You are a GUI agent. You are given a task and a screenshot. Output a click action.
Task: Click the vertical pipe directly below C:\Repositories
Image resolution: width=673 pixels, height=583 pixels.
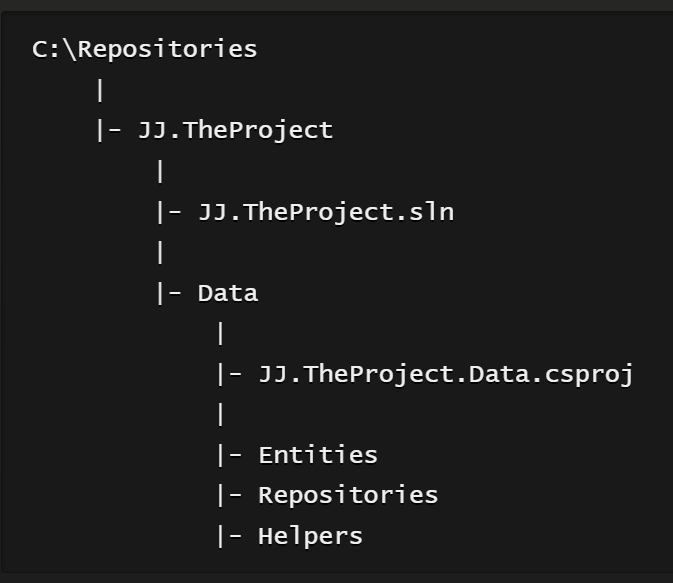point(100,90)
